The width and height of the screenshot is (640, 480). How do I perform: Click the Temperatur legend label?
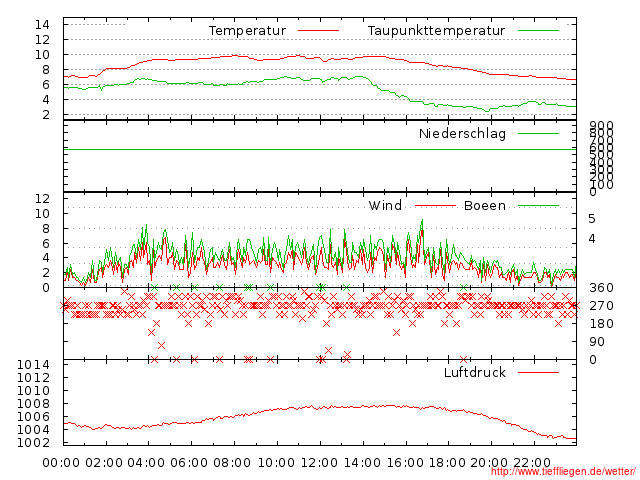pos(247,31)
